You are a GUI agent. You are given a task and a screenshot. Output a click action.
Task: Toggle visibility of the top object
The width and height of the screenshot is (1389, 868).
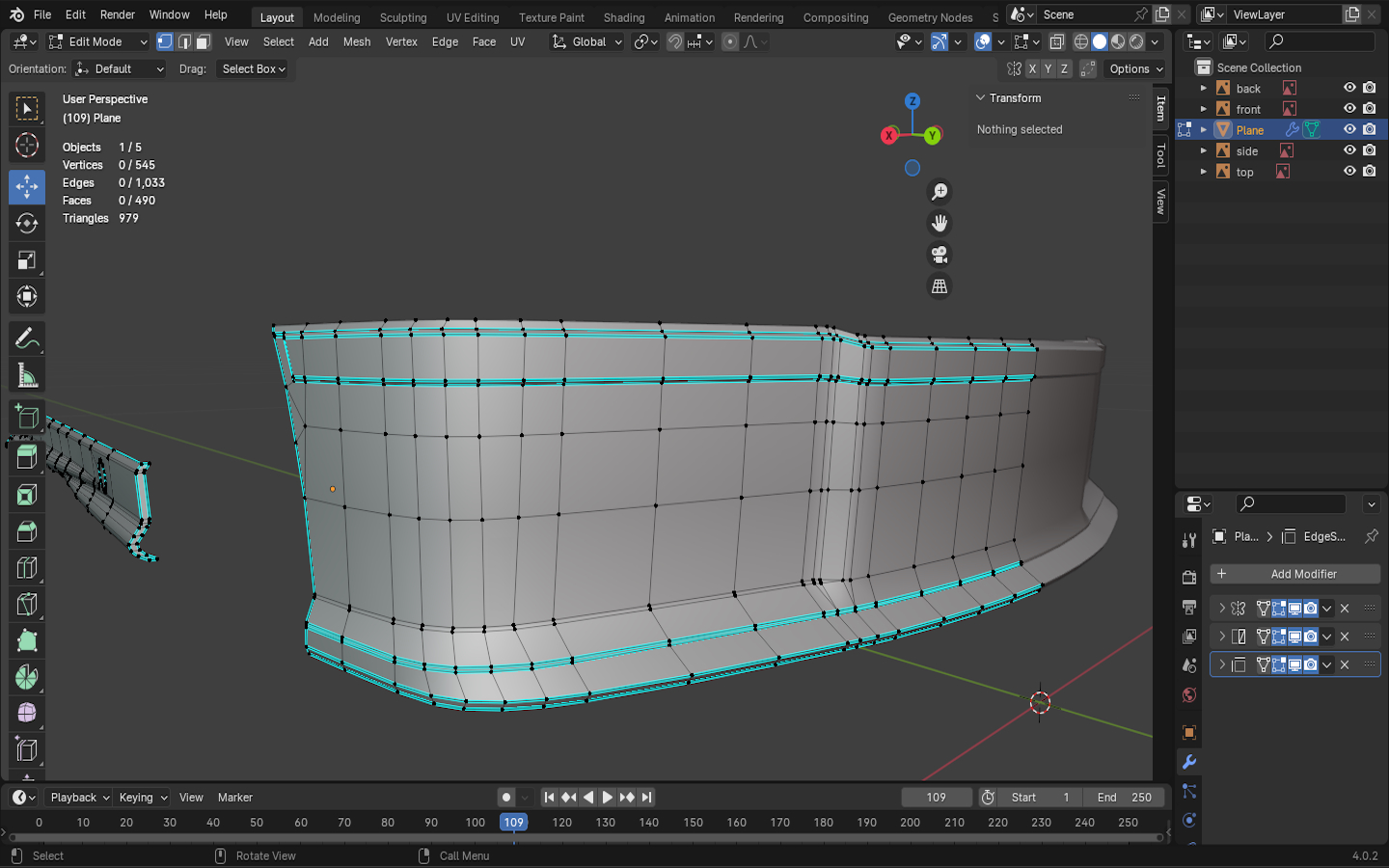[1349, 172]
